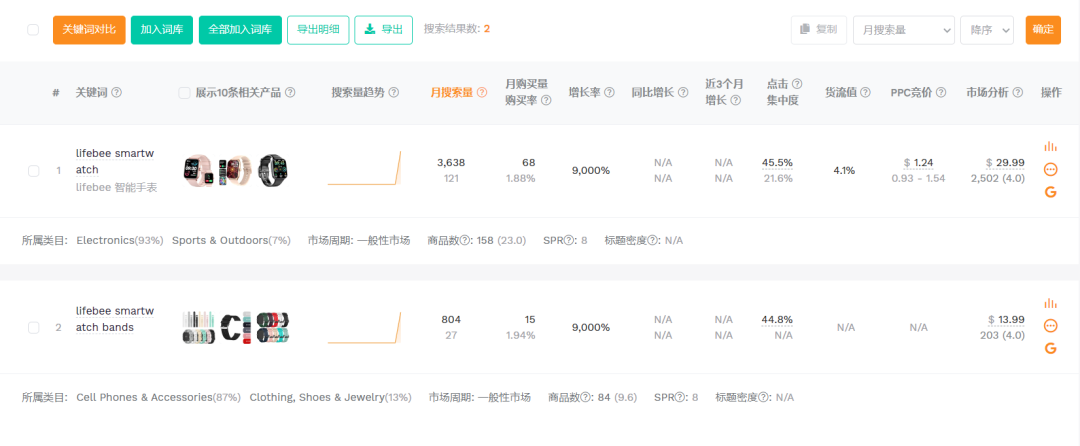Click the 市场分析 column header
This screenshot has height=446, width=1080.
tap(988, 92)
